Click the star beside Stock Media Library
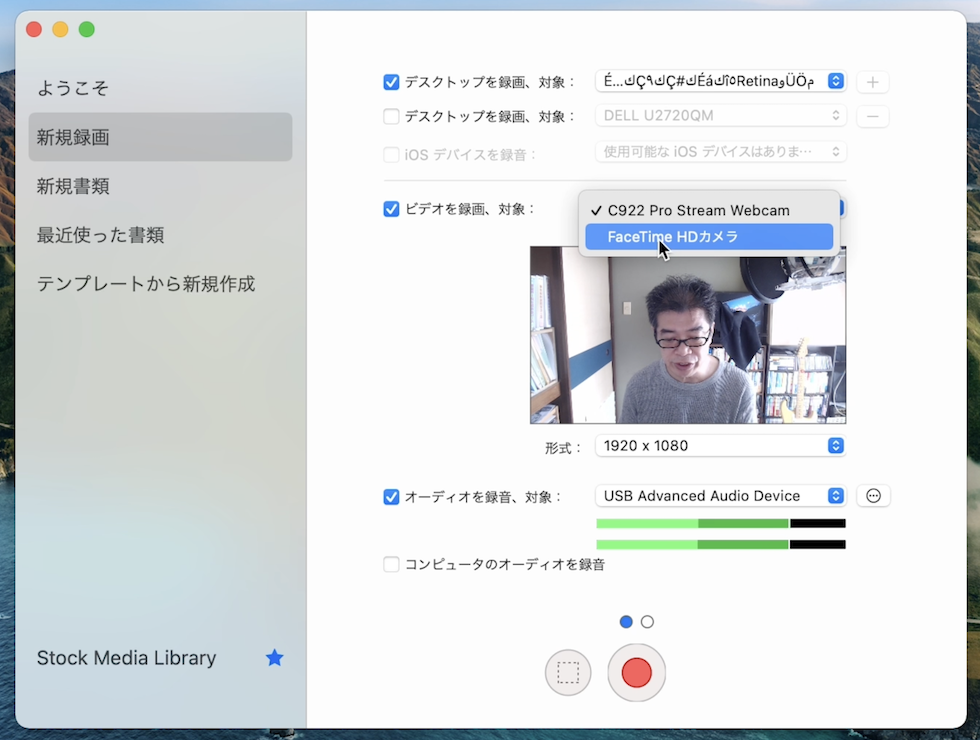Image resolution: width=980 pixels, height=740 pixels. [274, 658]
